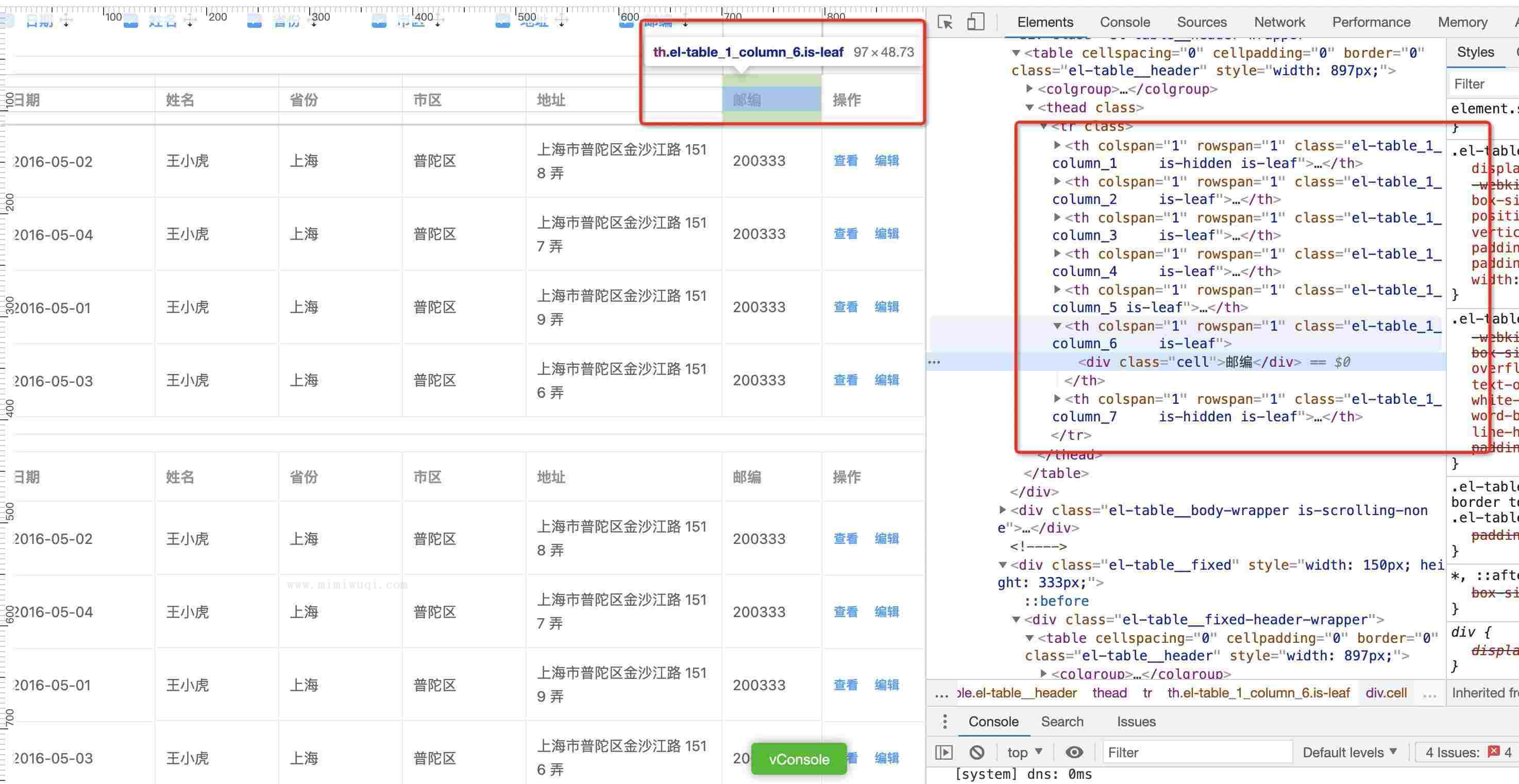This screenshot has height=784, width=1519.
Task: Collapse the el-table__fixed-header-wrapper div node
Action: coord(1016,620)
